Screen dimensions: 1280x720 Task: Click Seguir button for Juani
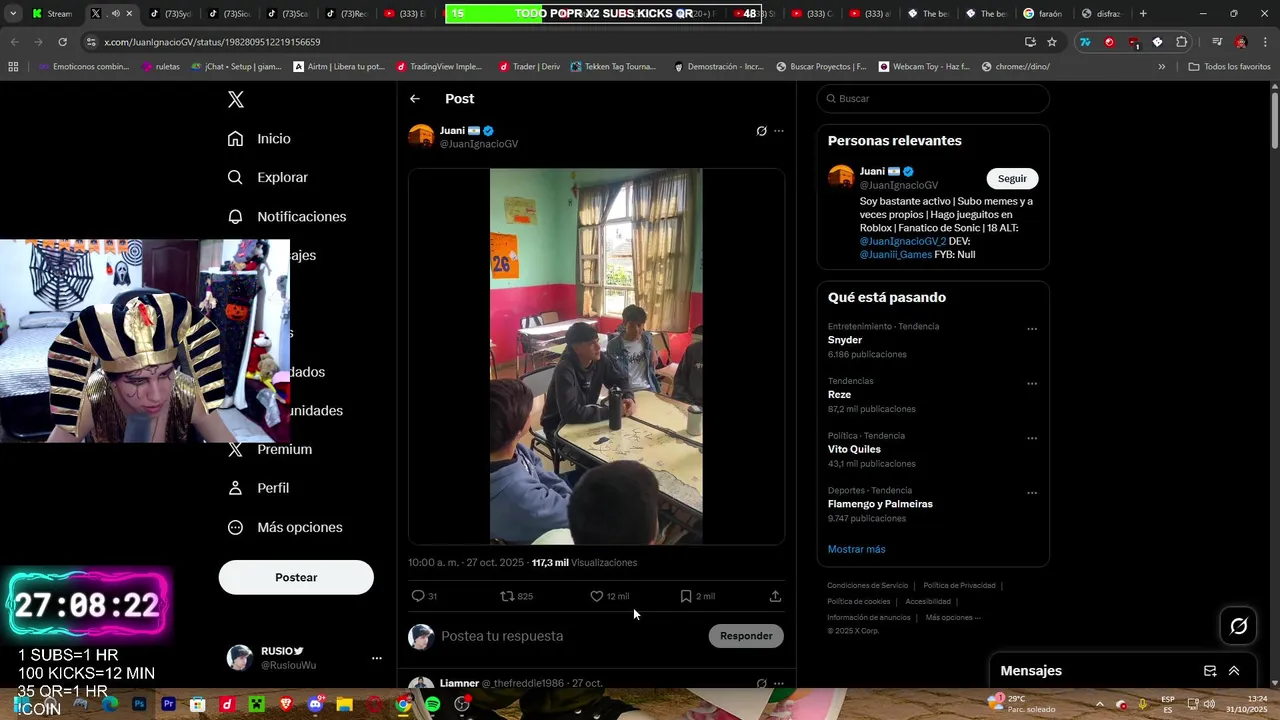pos(1012,178)
